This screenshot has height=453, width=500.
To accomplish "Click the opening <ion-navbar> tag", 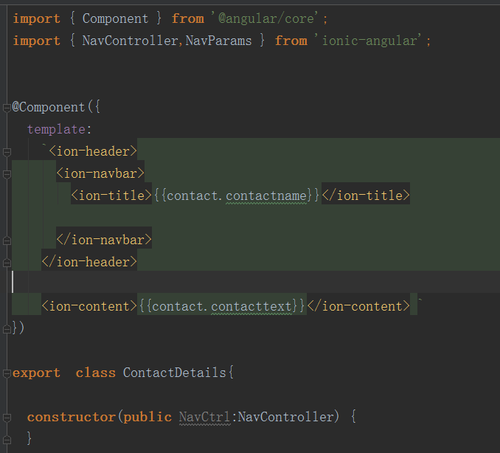I will (100, 174).
